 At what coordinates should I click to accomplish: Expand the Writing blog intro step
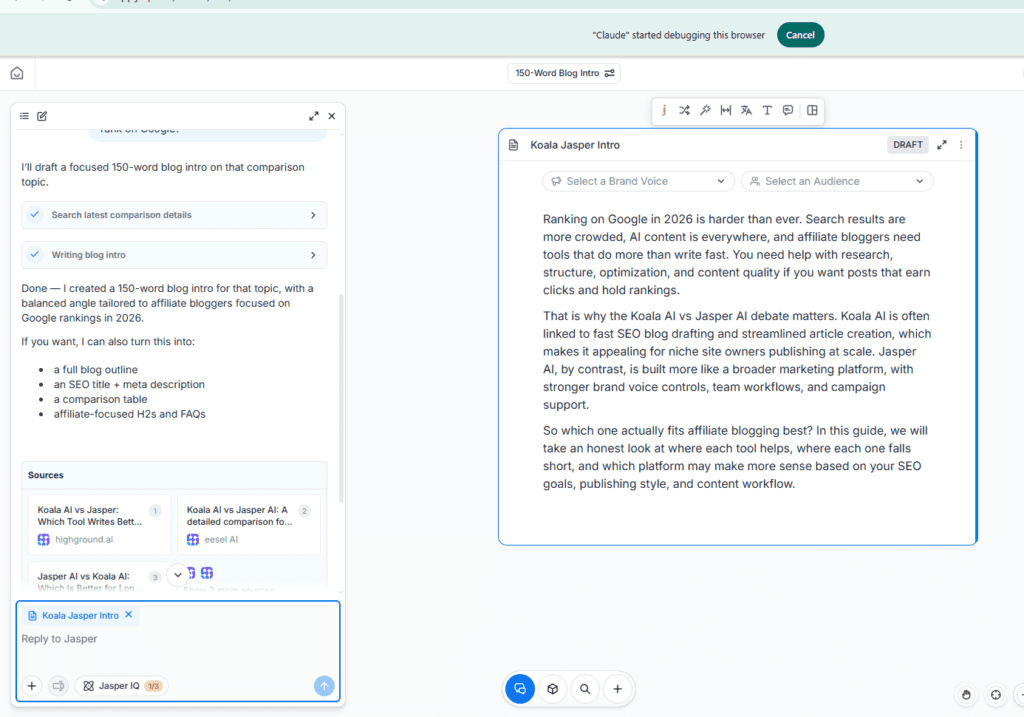(174, 255)
